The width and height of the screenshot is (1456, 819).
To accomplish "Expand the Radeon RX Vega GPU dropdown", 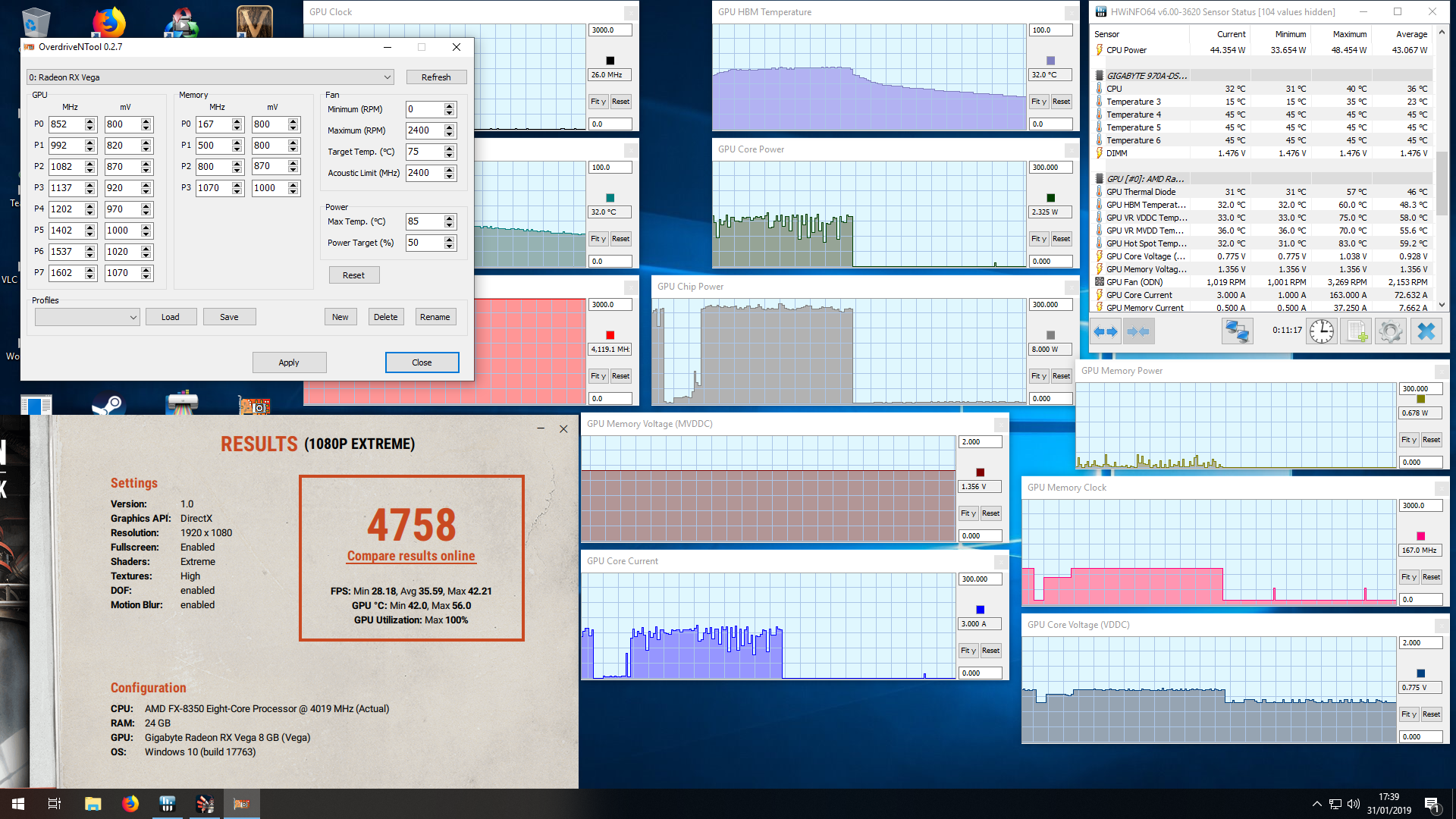I will pos(387,77).
